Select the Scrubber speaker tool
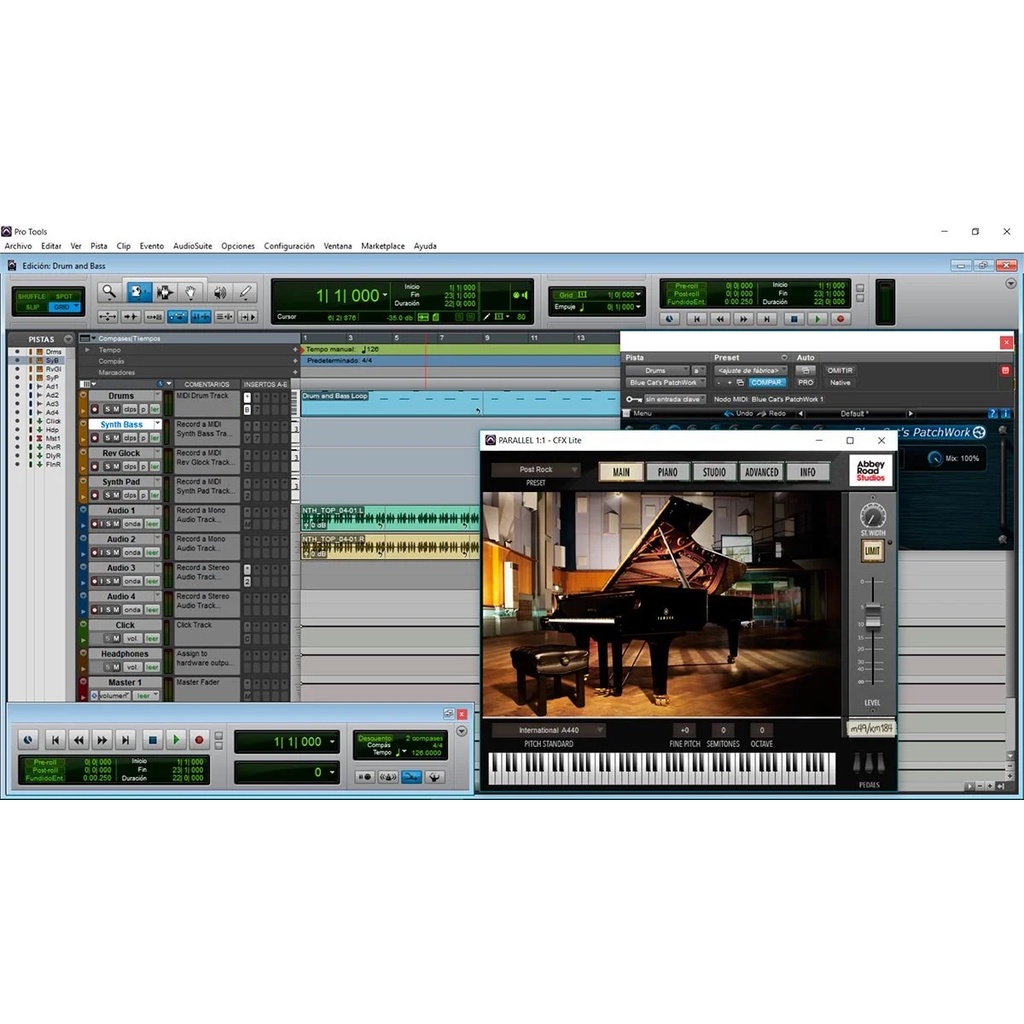Screen dimensions: 1024x1024 coord(219,293)
